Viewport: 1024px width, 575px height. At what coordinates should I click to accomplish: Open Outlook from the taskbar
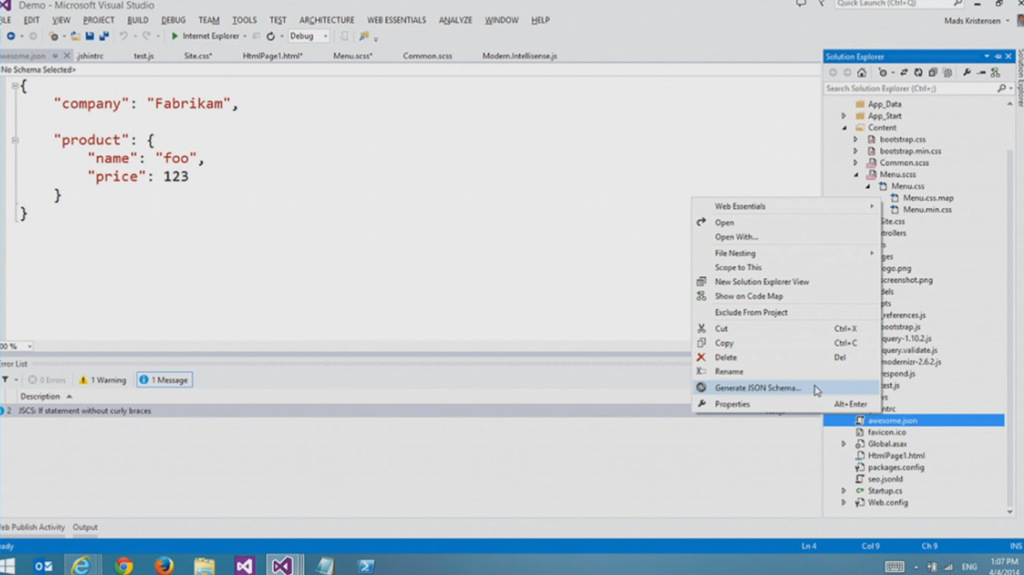(x=43, y=565)
